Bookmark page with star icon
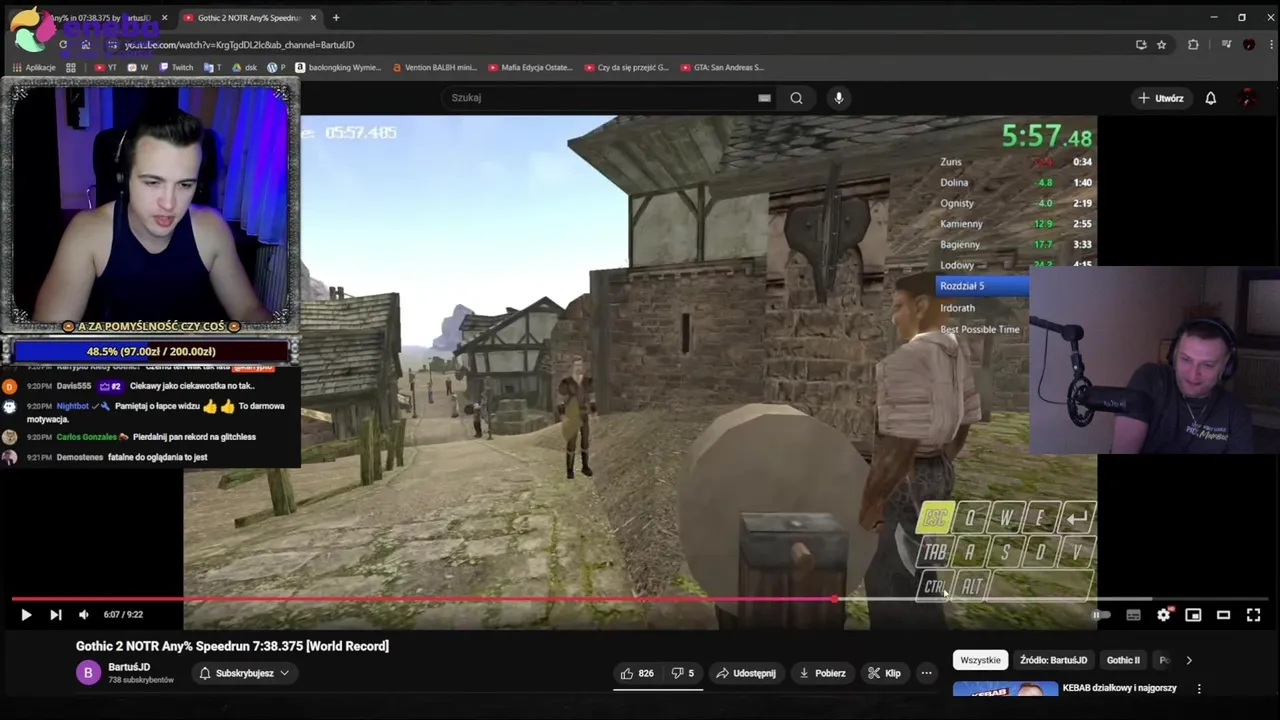This screenshot has height=720, width=1280. 1161,45
